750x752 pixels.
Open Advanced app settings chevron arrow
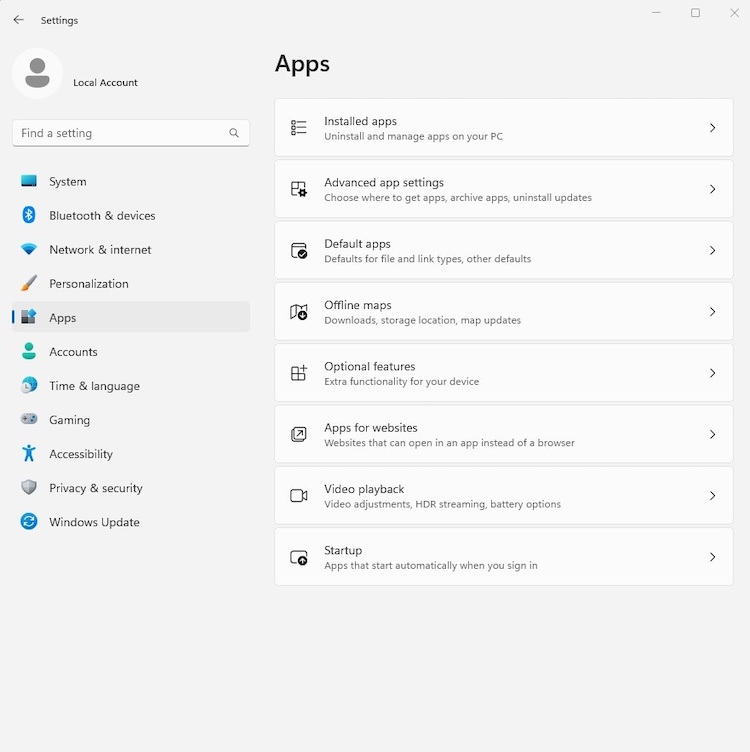tap(713, 189)
